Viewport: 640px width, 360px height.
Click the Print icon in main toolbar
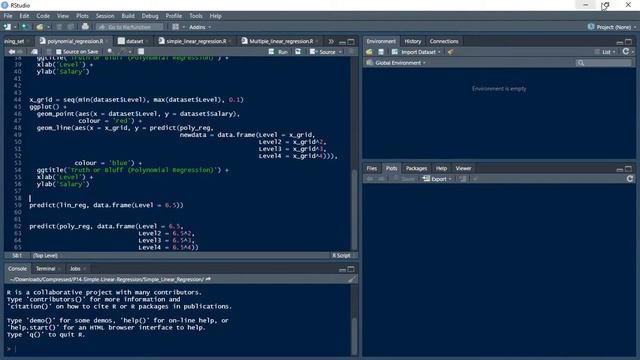85,27
